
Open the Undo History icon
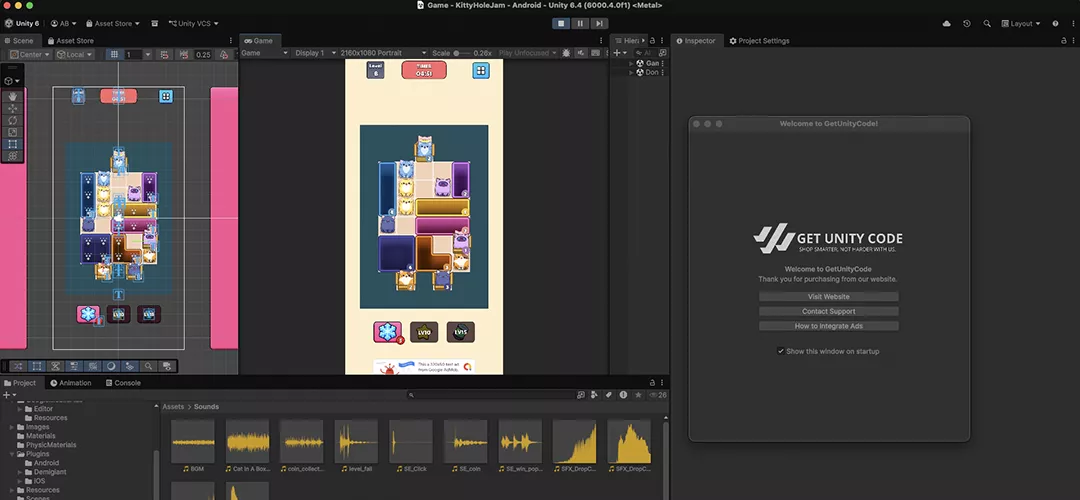coord(966,23)
